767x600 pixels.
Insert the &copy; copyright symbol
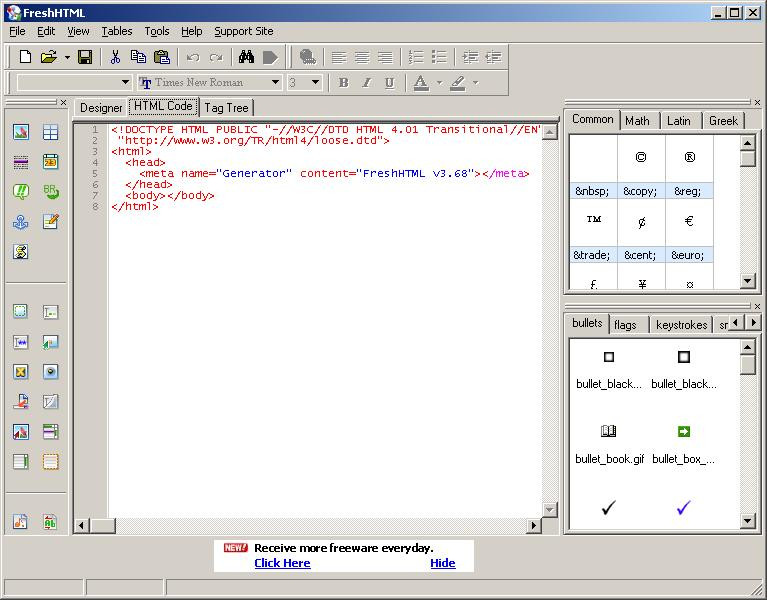click(x=640, y=167)
